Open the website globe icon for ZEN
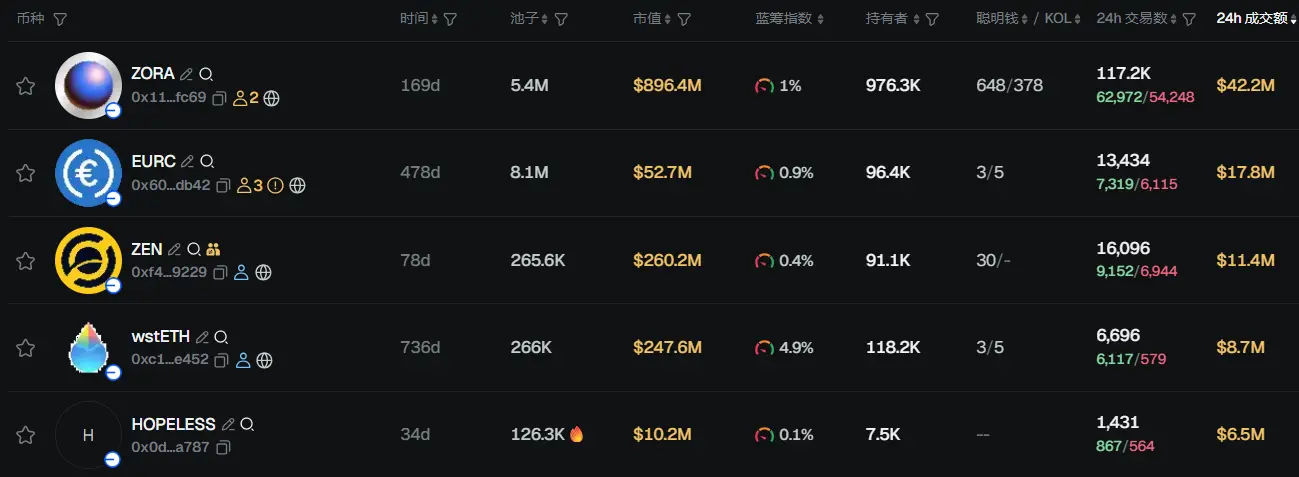This screenshot has width=1299, height=477. pos(263,272)
